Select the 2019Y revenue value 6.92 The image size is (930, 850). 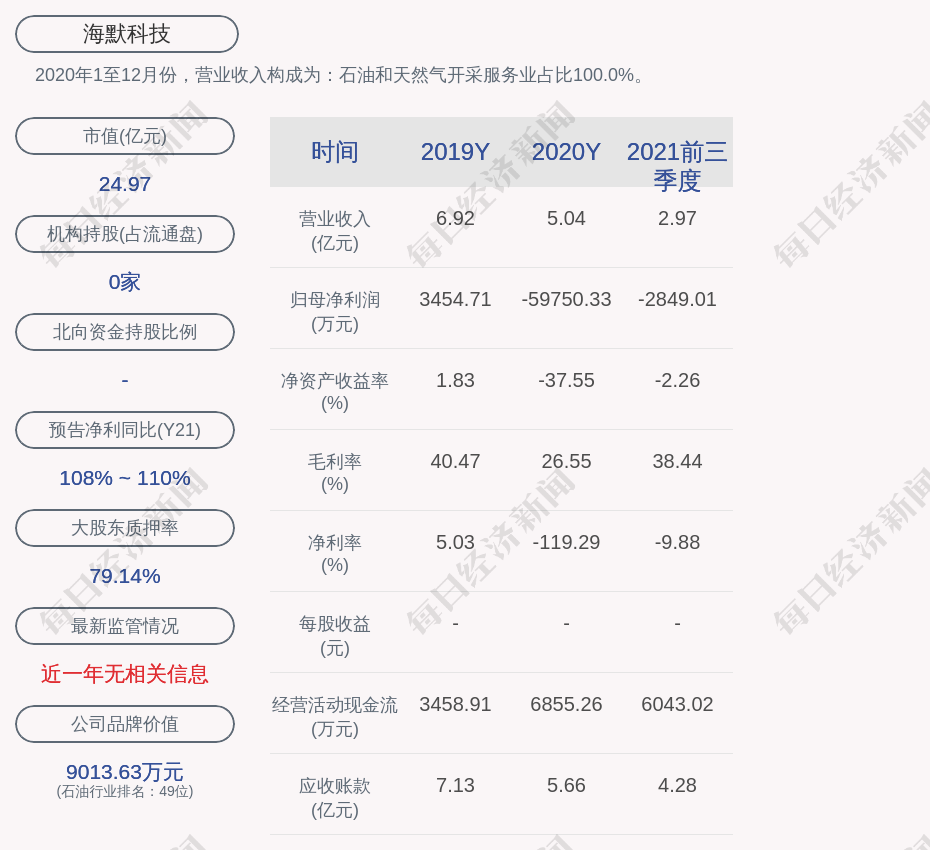[455, 218]
